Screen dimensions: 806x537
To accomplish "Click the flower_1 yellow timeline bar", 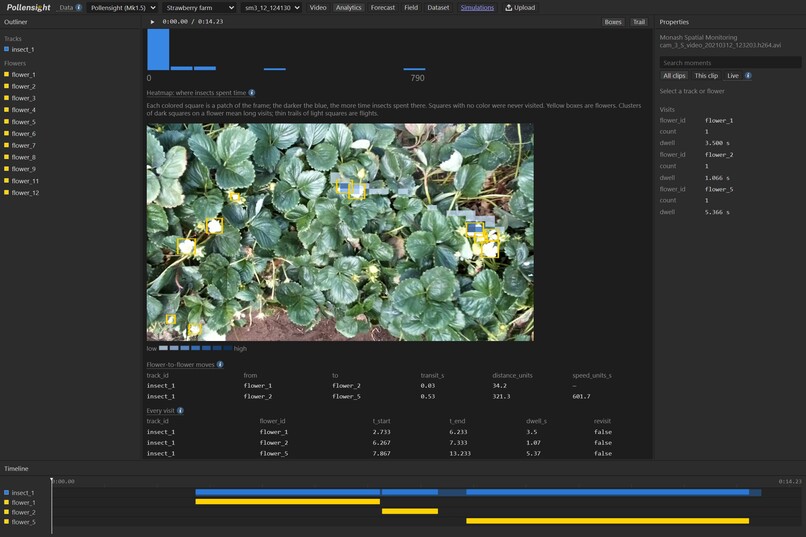I will point(287,502).
